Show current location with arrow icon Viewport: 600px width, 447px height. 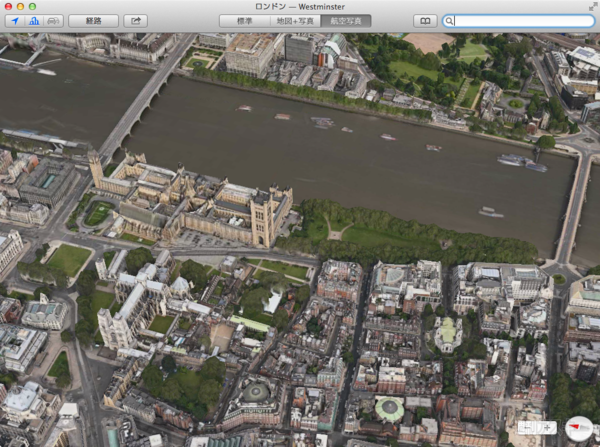click(15, 21)
